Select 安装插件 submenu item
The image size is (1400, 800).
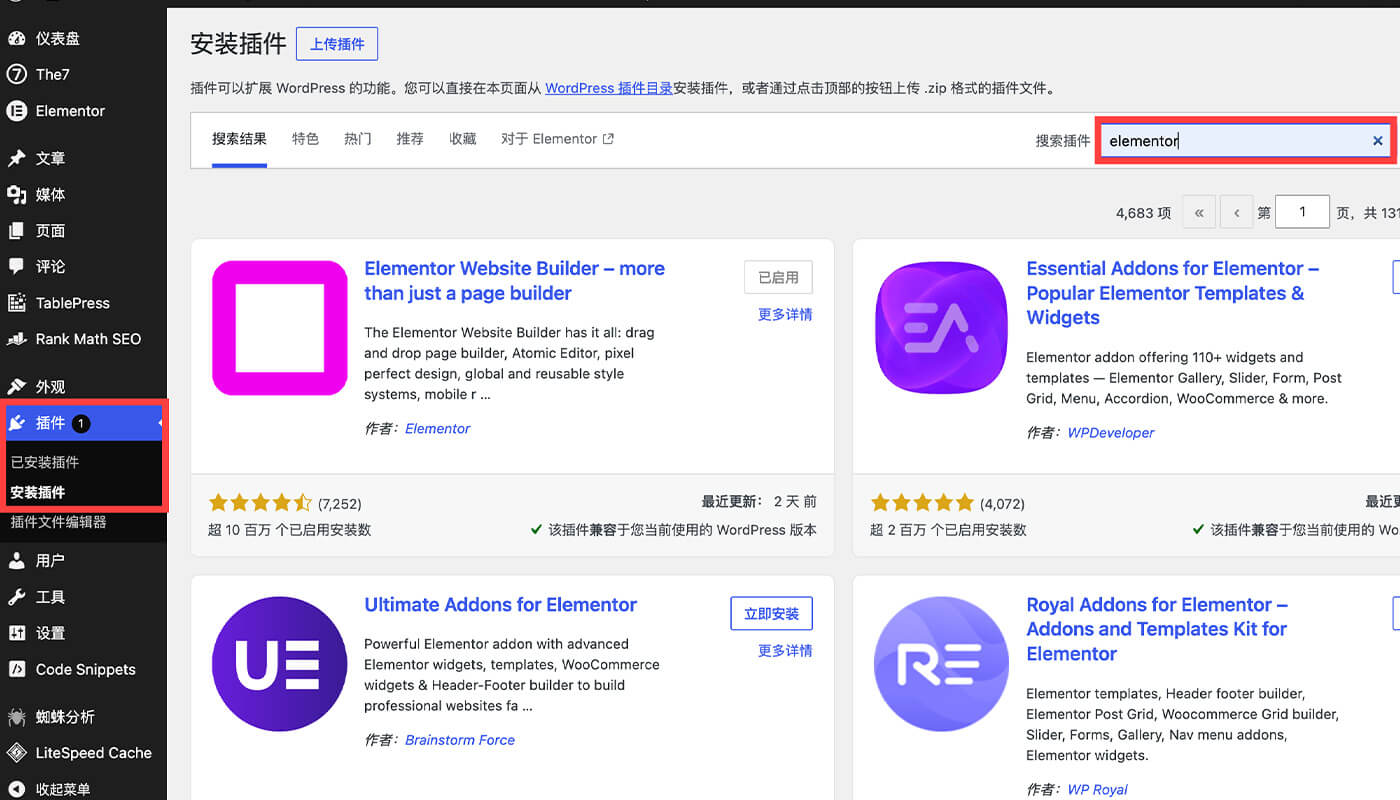click(x=38, y=492)
